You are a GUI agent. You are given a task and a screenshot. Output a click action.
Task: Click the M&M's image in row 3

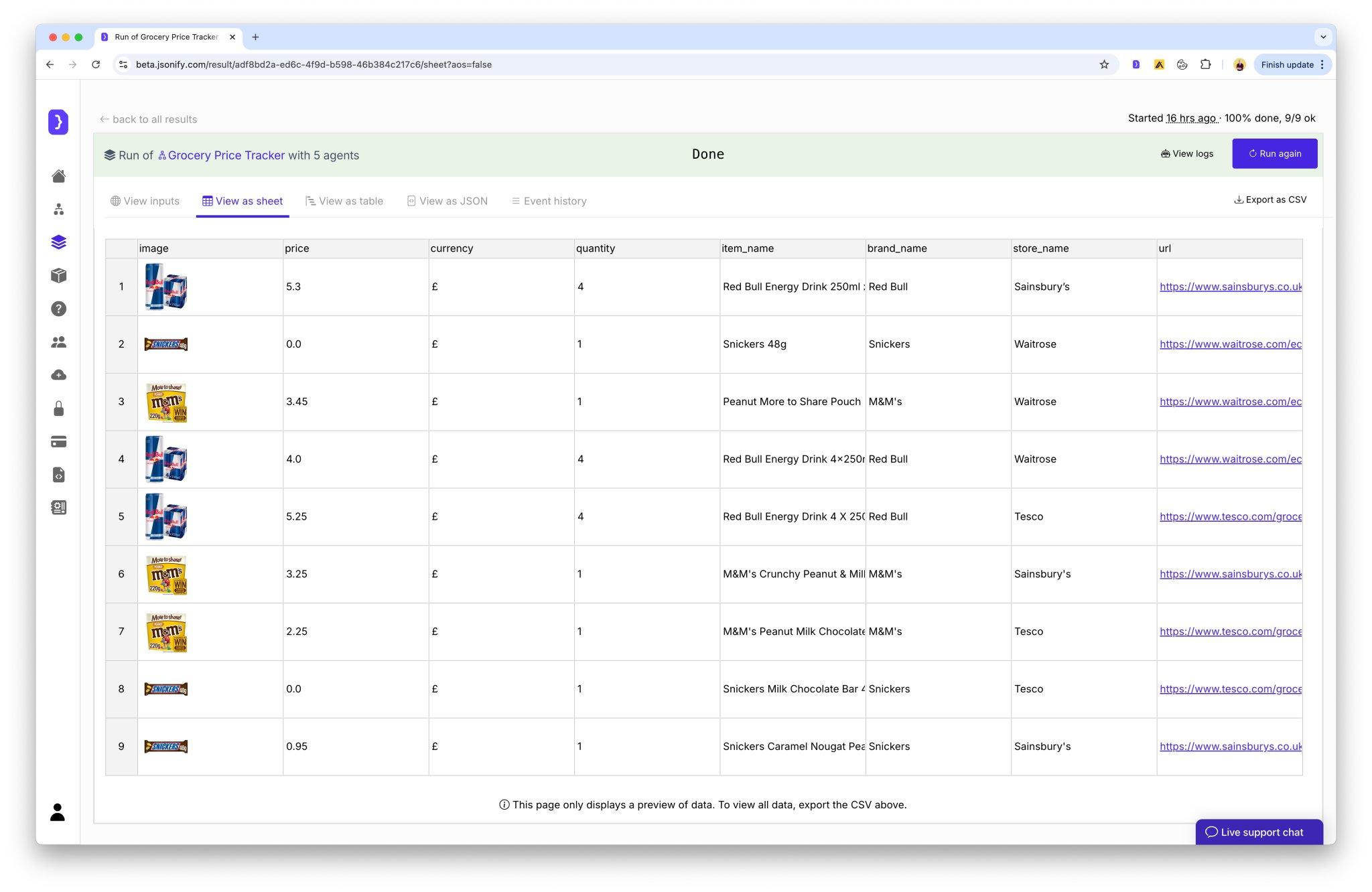coord(166,402)
